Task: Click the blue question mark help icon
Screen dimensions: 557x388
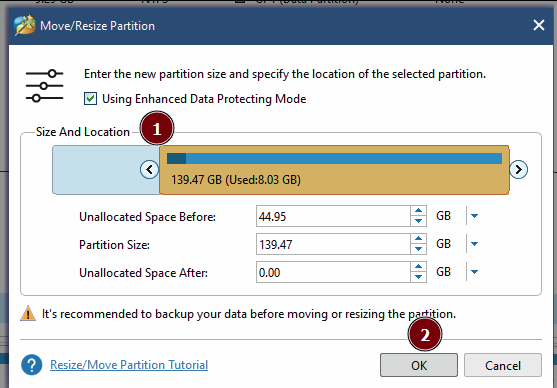Action: [32, 365]
